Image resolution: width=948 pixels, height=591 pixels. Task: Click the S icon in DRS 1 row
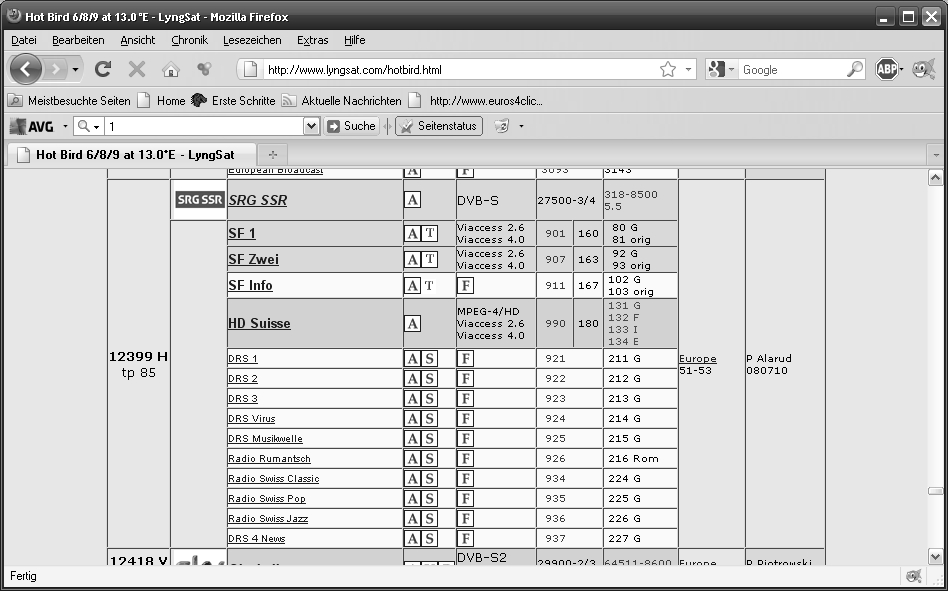429,358
